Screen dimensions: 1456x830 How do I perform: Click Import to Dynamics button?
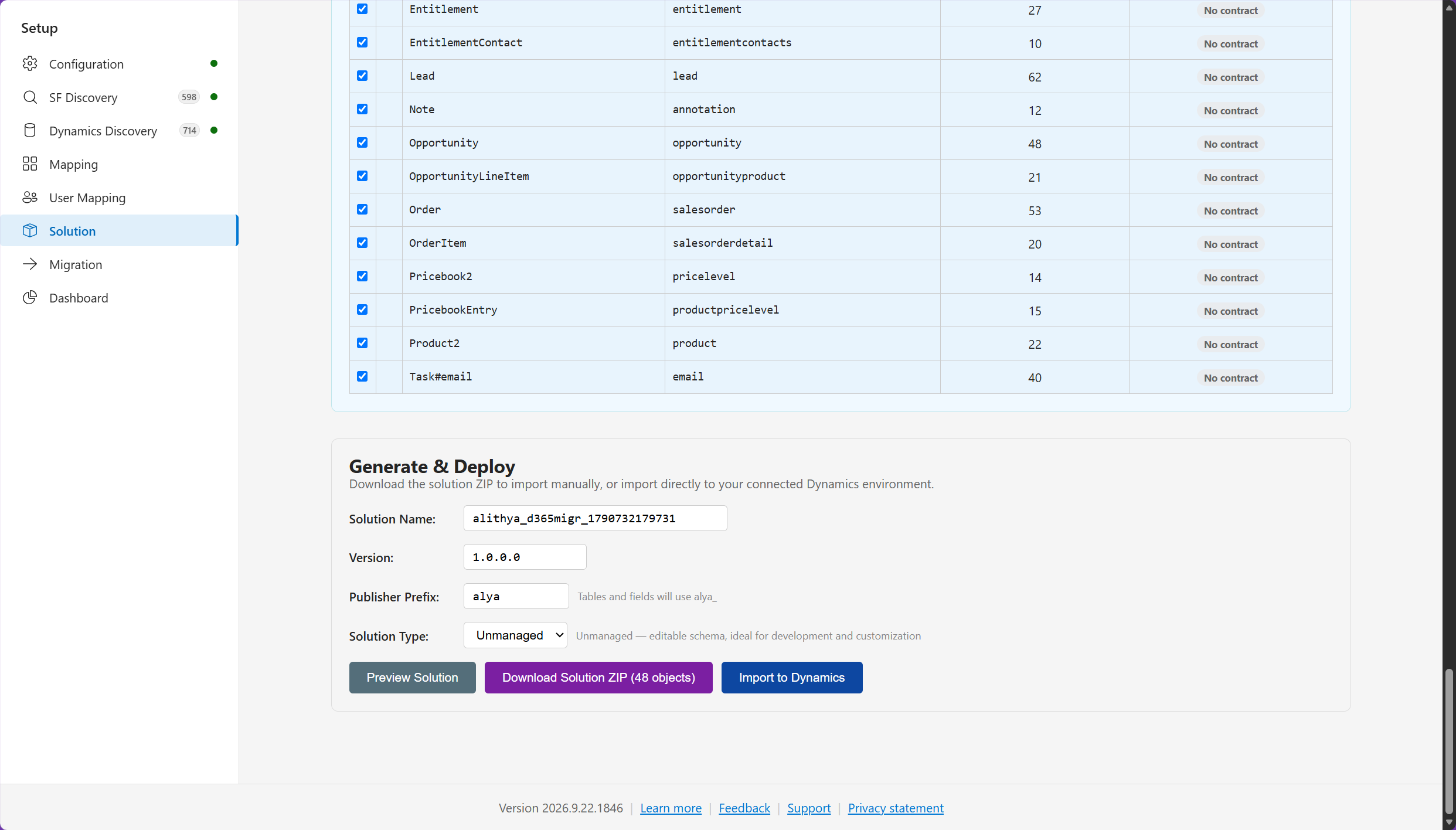pos(792,678)
